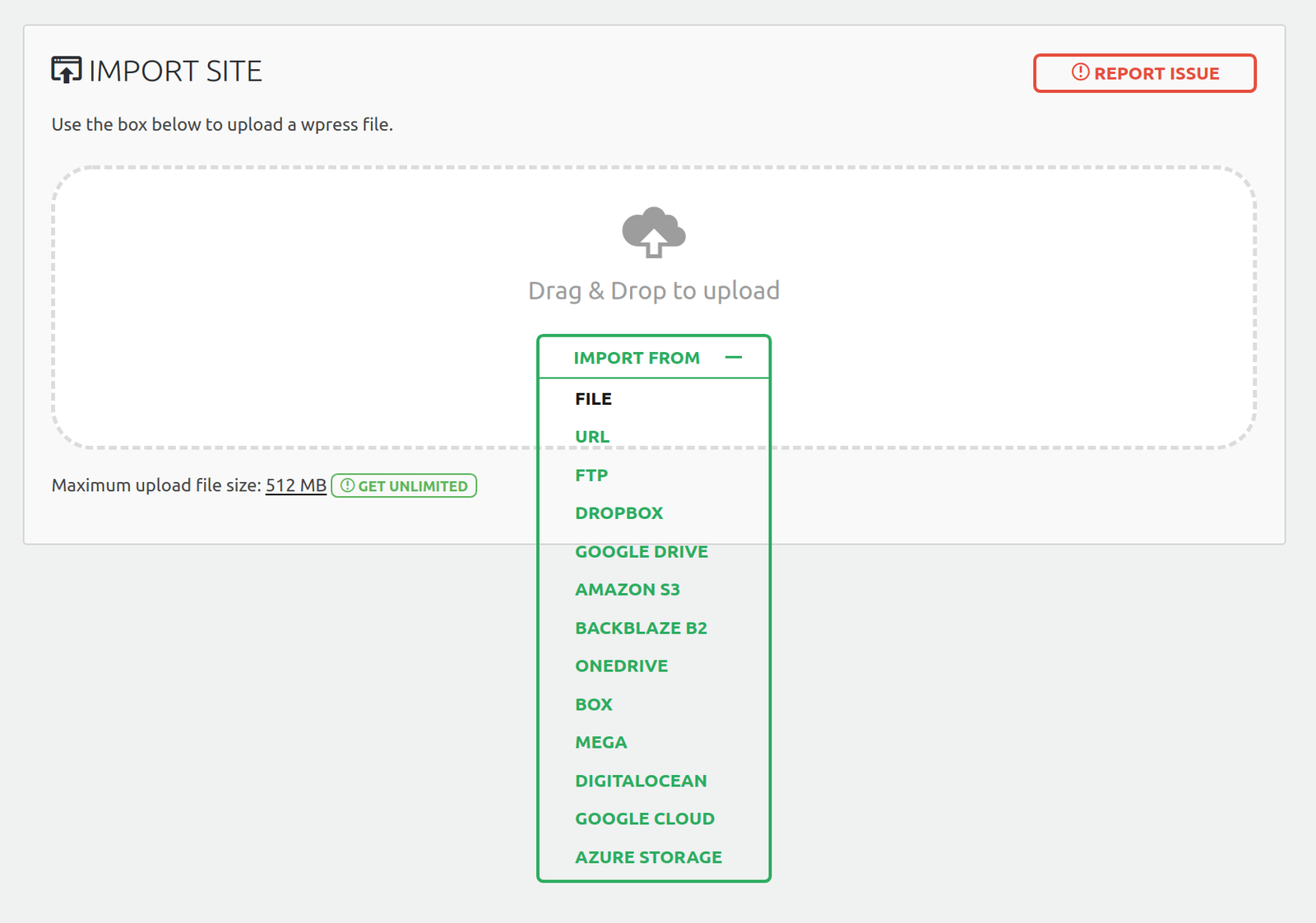
Task: Choose Google Drive import option
Action: pos(641,552)
